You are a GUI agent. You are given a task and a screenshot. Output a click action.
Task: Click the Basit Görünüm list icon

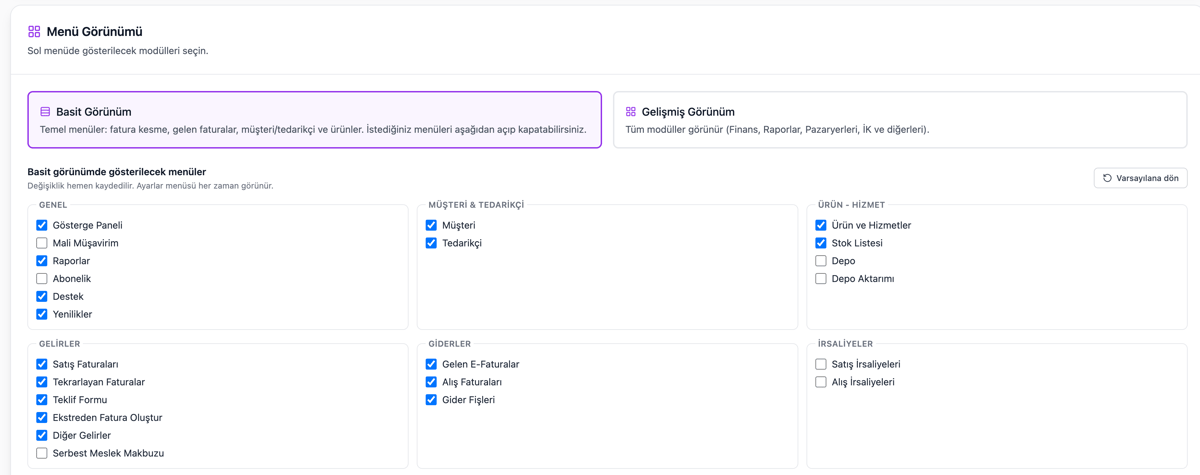(45, 112)
